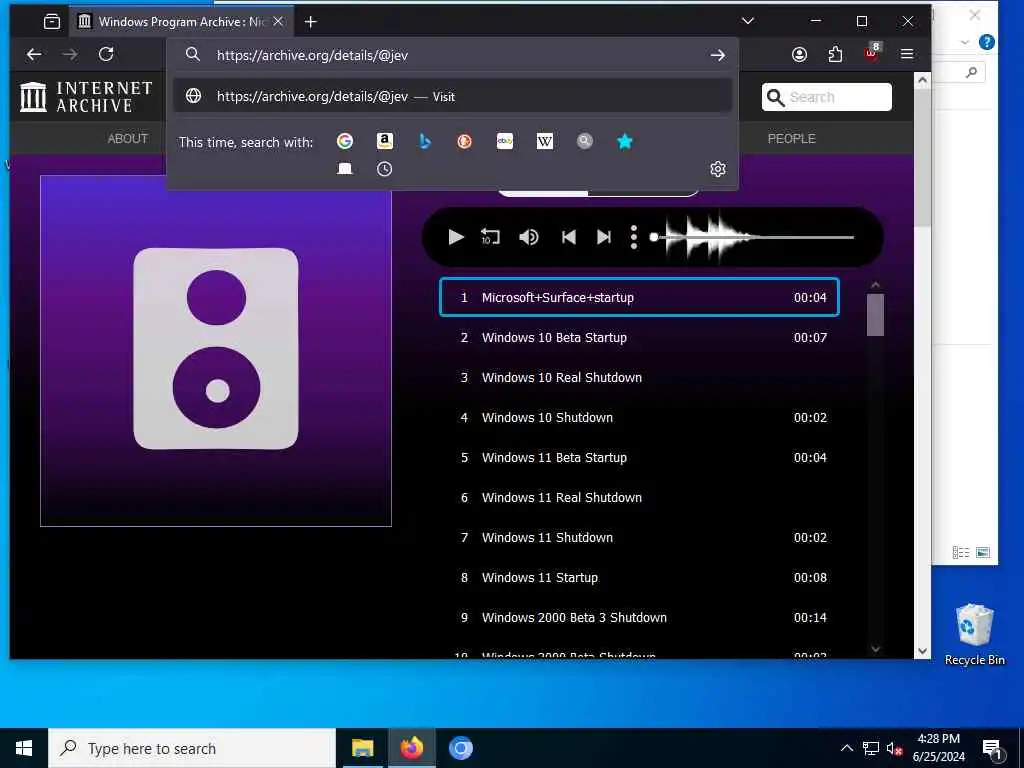
Task: Play the selected audio track
Action: point(456,237)
